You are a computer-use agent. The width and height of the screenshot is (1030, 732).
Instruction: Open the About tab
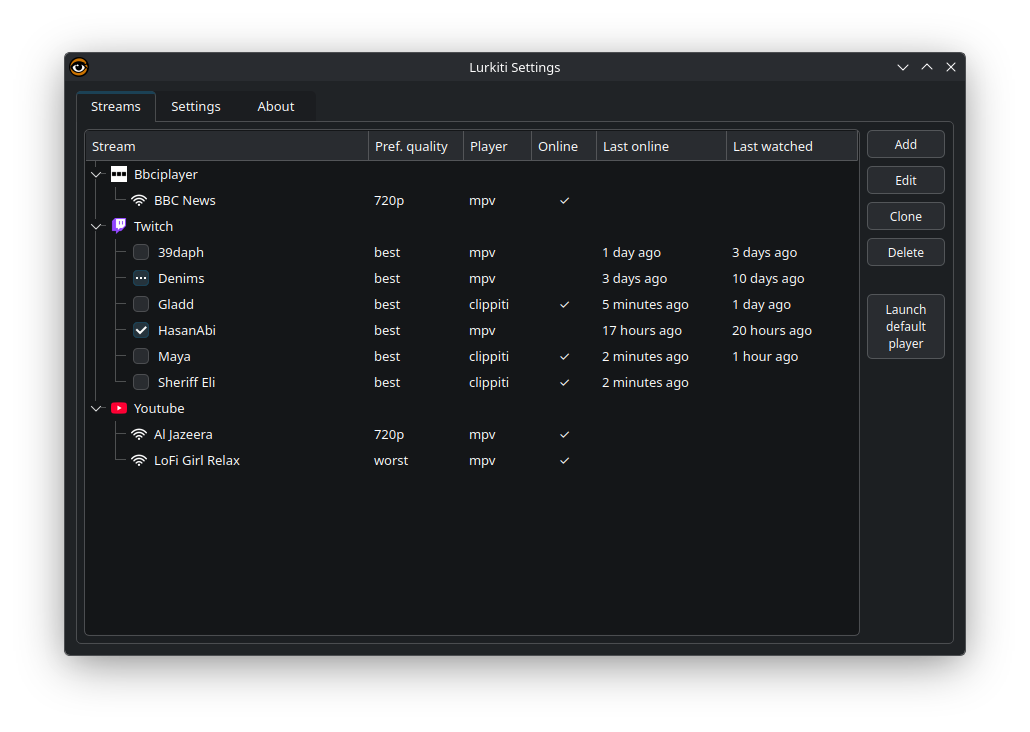click(x=276, y=106)
